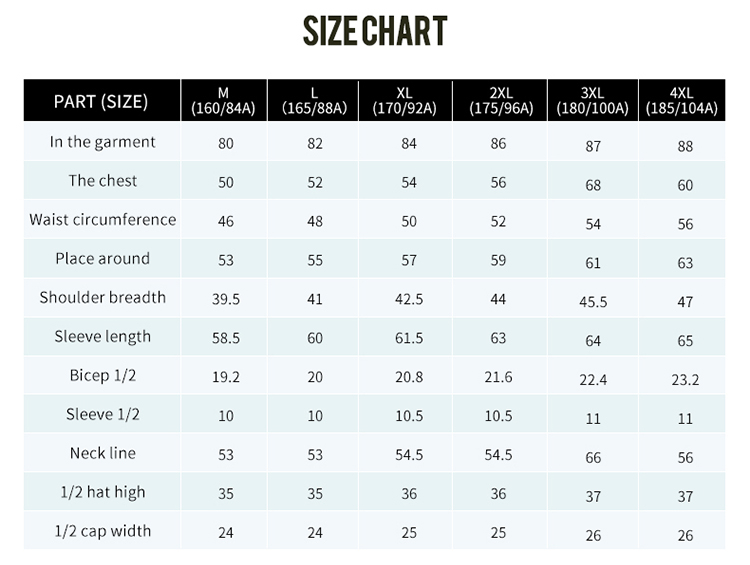
Task: Click the Waist circumference row label
Action: click(103, 220)
